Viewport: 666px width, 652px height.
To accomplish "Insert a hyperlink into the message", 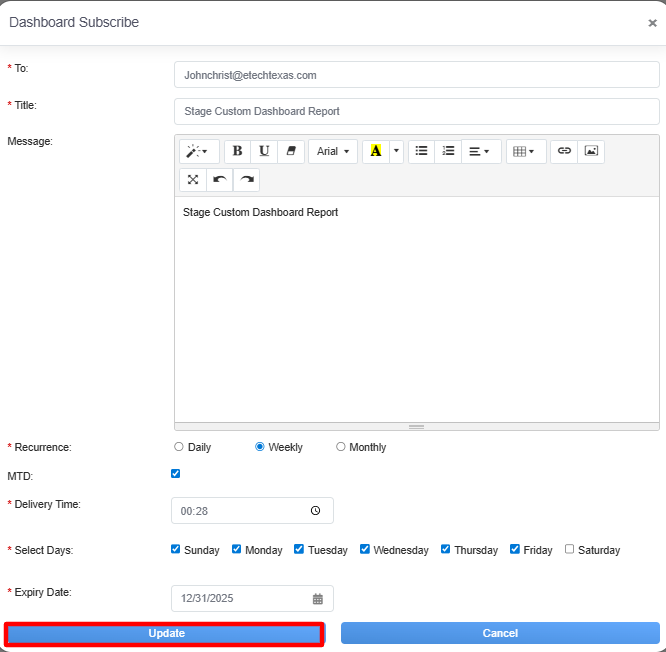I will pos(564,151).
